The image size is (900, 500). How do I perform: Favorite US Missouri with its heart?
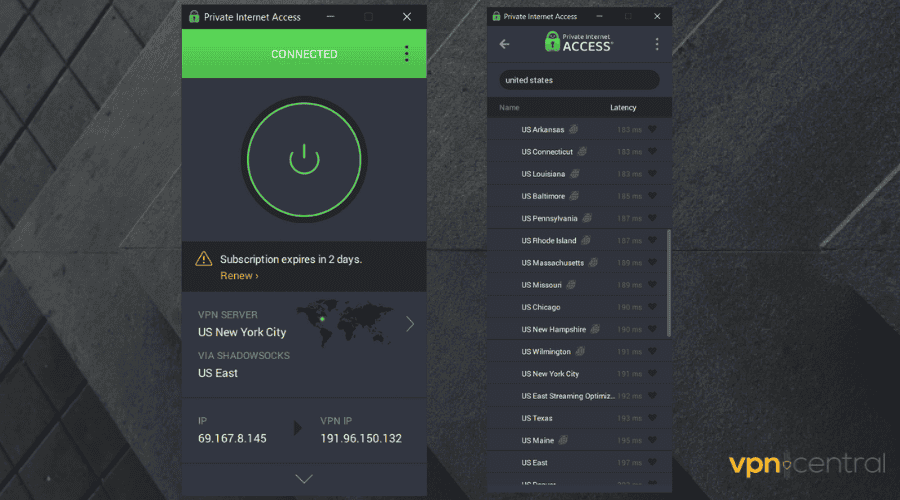click(652, 285)
